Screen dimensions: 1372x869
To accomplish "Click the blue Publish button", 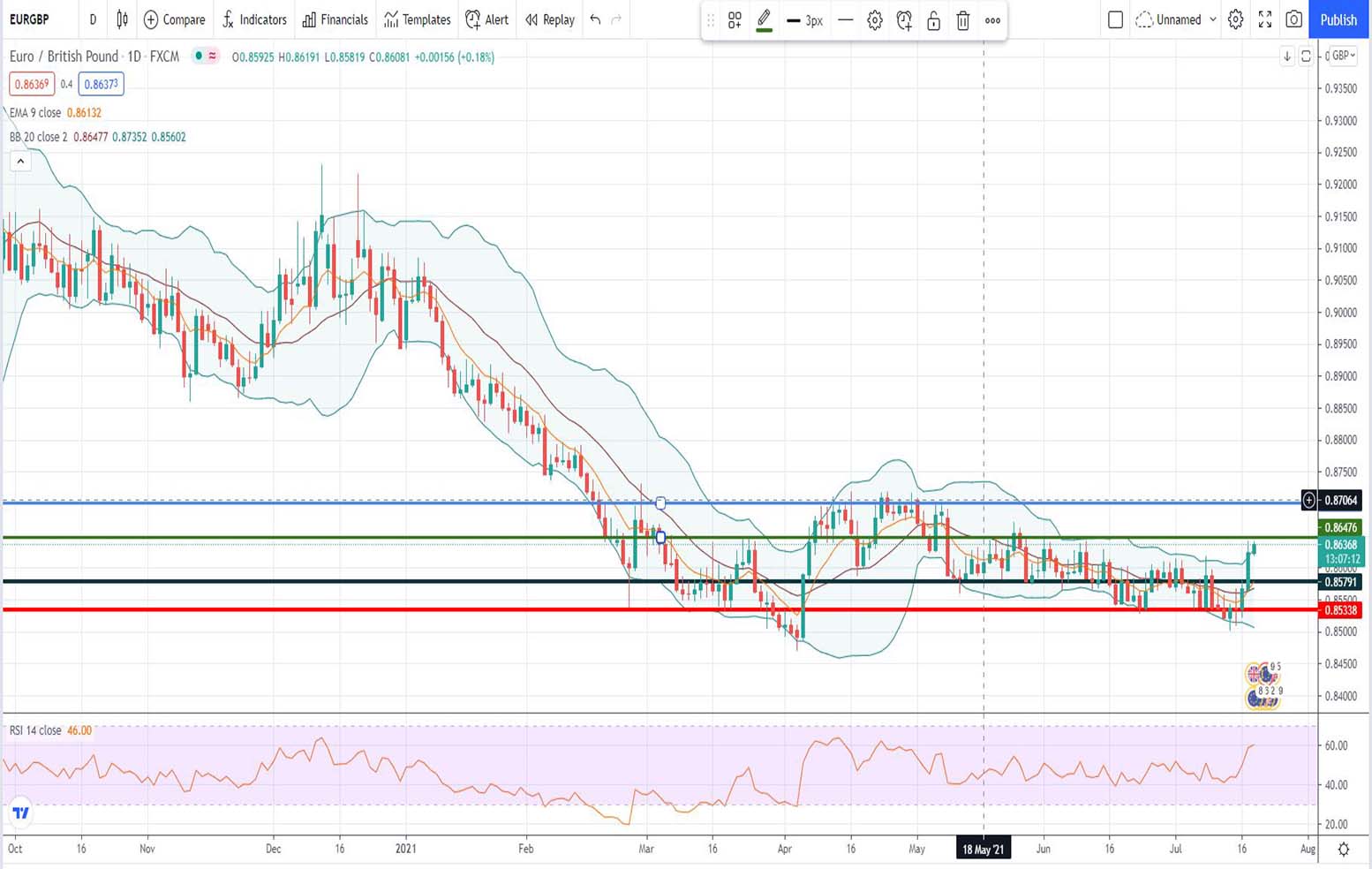I will 1338,19.
